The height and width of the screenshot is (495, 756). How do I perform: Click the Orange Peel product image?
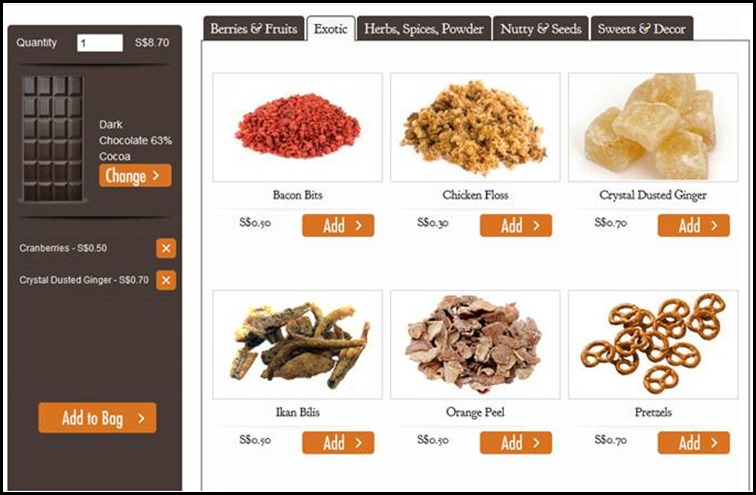point(475,344)
